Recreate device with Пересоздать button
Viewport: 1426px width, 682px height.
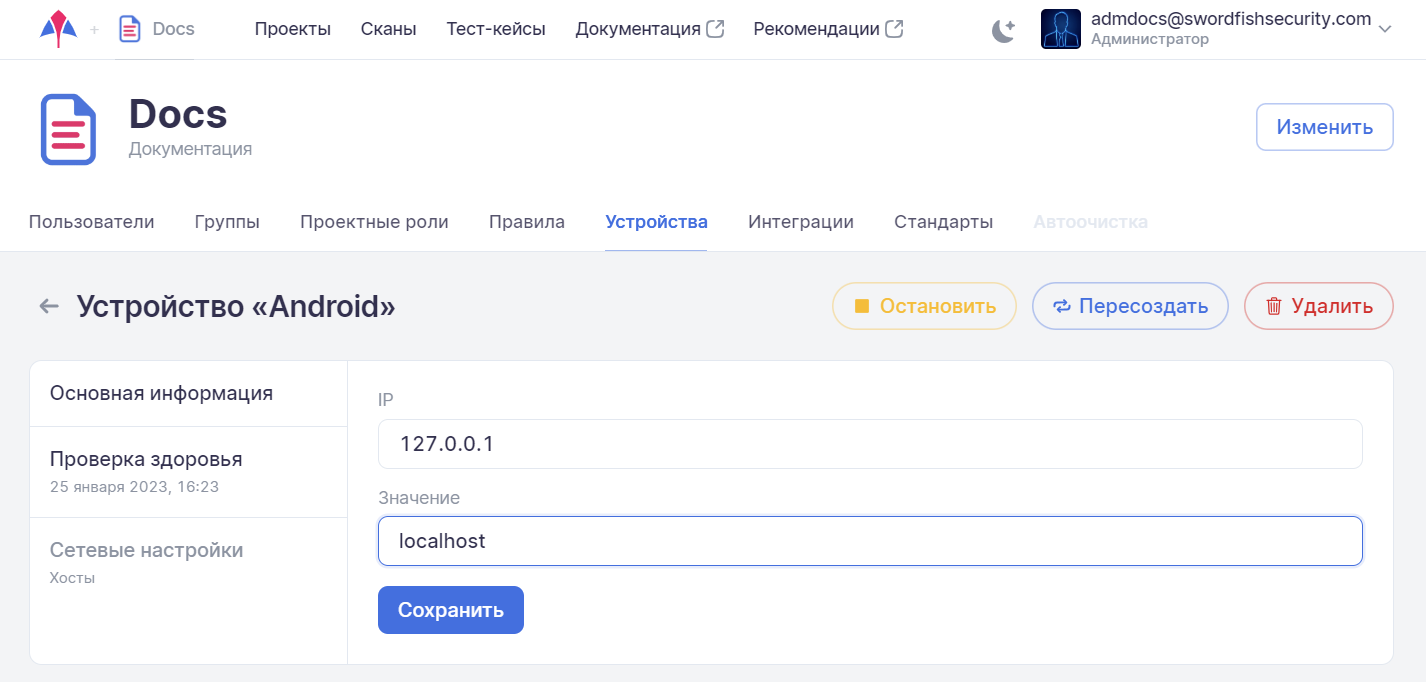click(x=1129, y=306)
